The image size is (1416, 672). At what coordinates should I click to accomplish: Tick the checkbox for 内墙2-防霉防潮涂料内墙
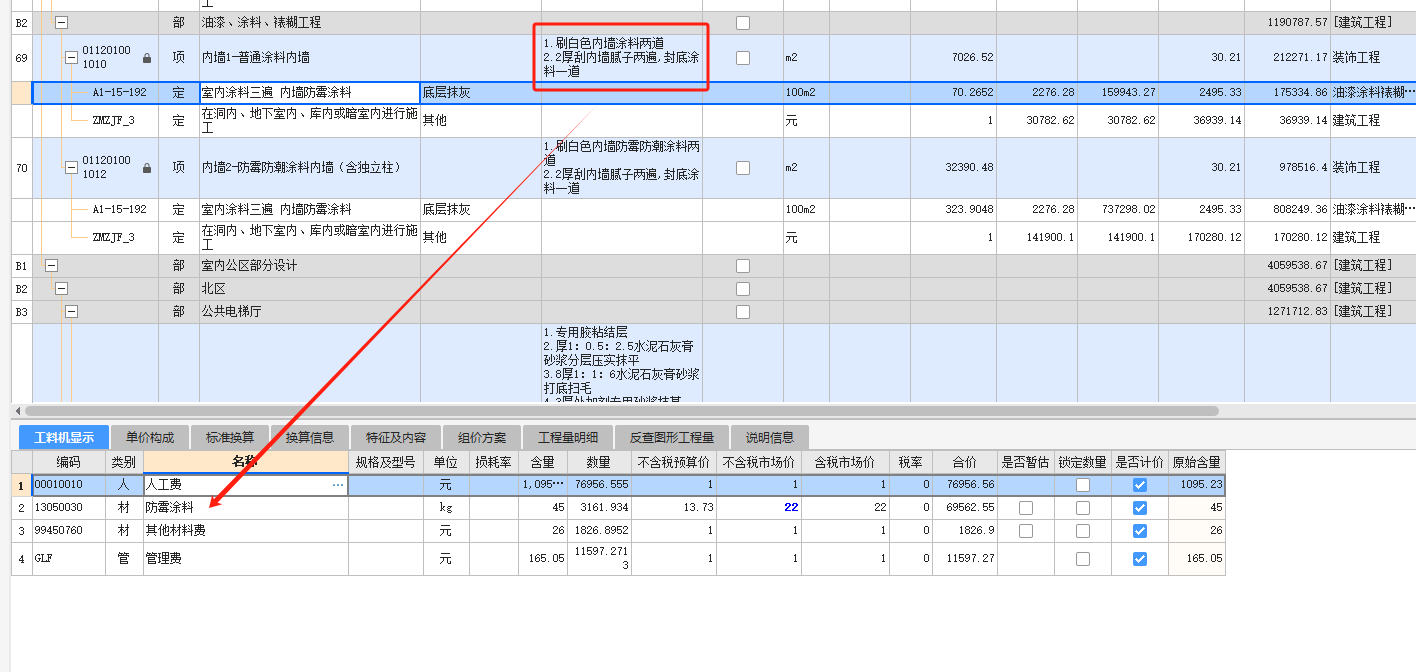pos(742,168)
